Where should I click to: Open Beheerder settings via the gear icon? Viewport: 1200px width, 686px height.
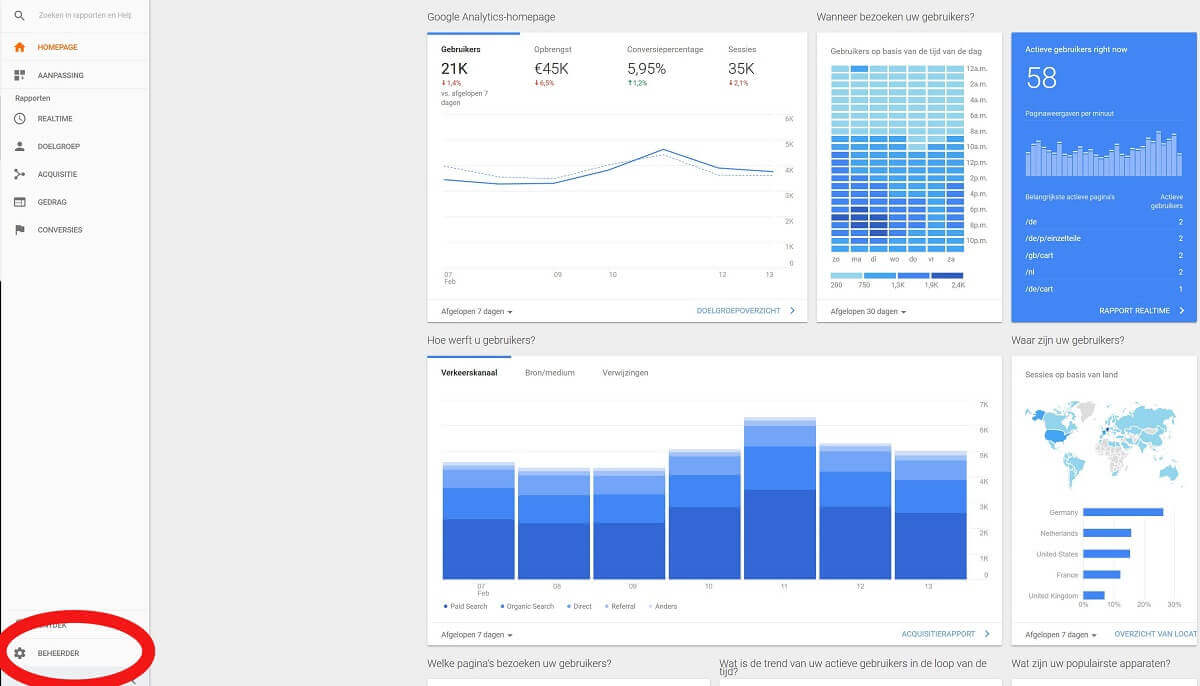19,653
